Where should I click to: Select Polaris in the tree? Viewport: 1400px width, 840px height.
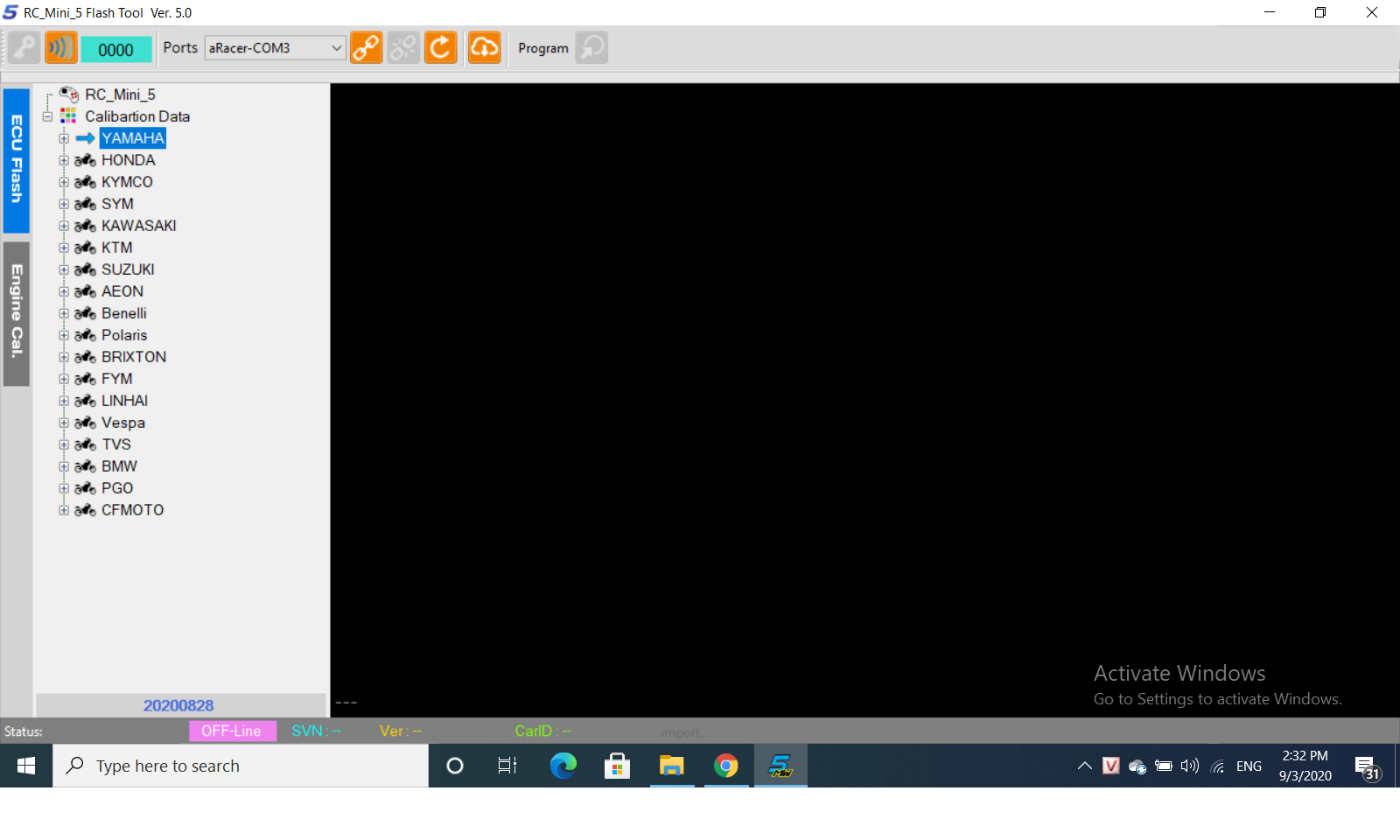coord(124,335)
